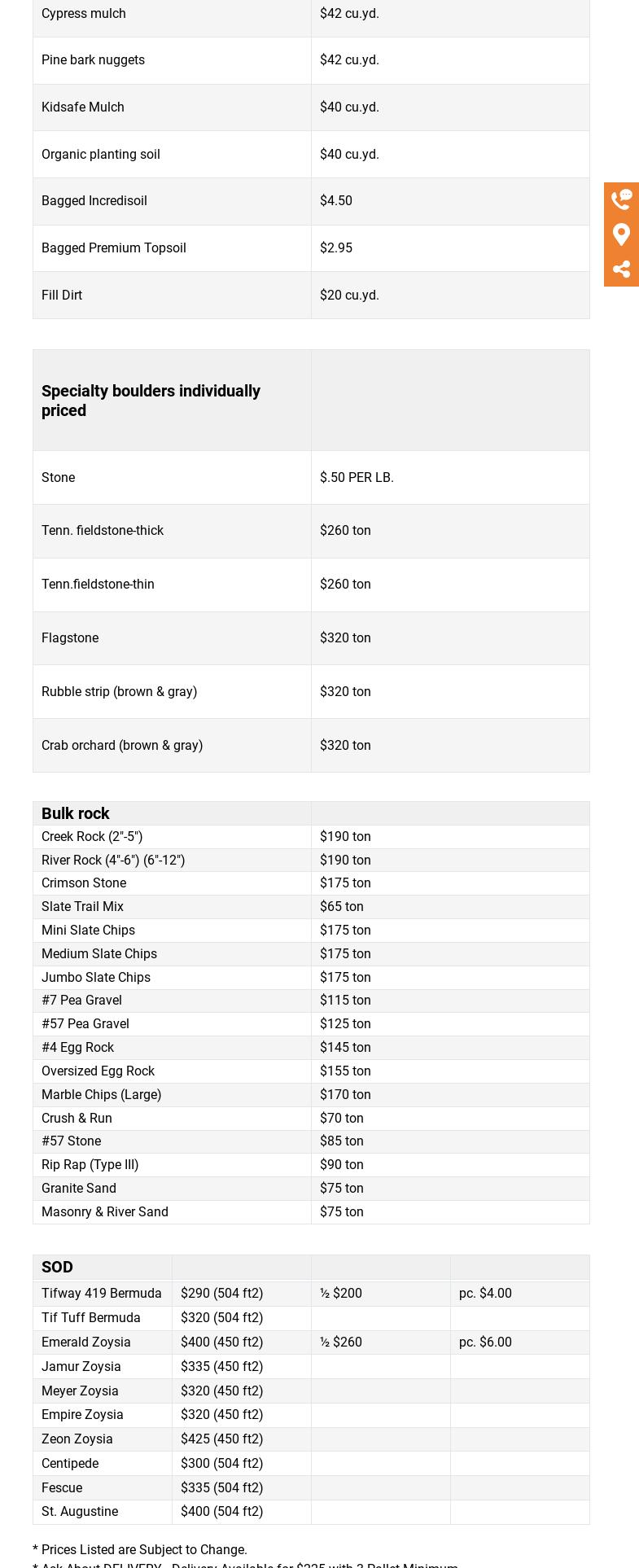Select Crab orchard (brown & gray) cell

[122, 745]
